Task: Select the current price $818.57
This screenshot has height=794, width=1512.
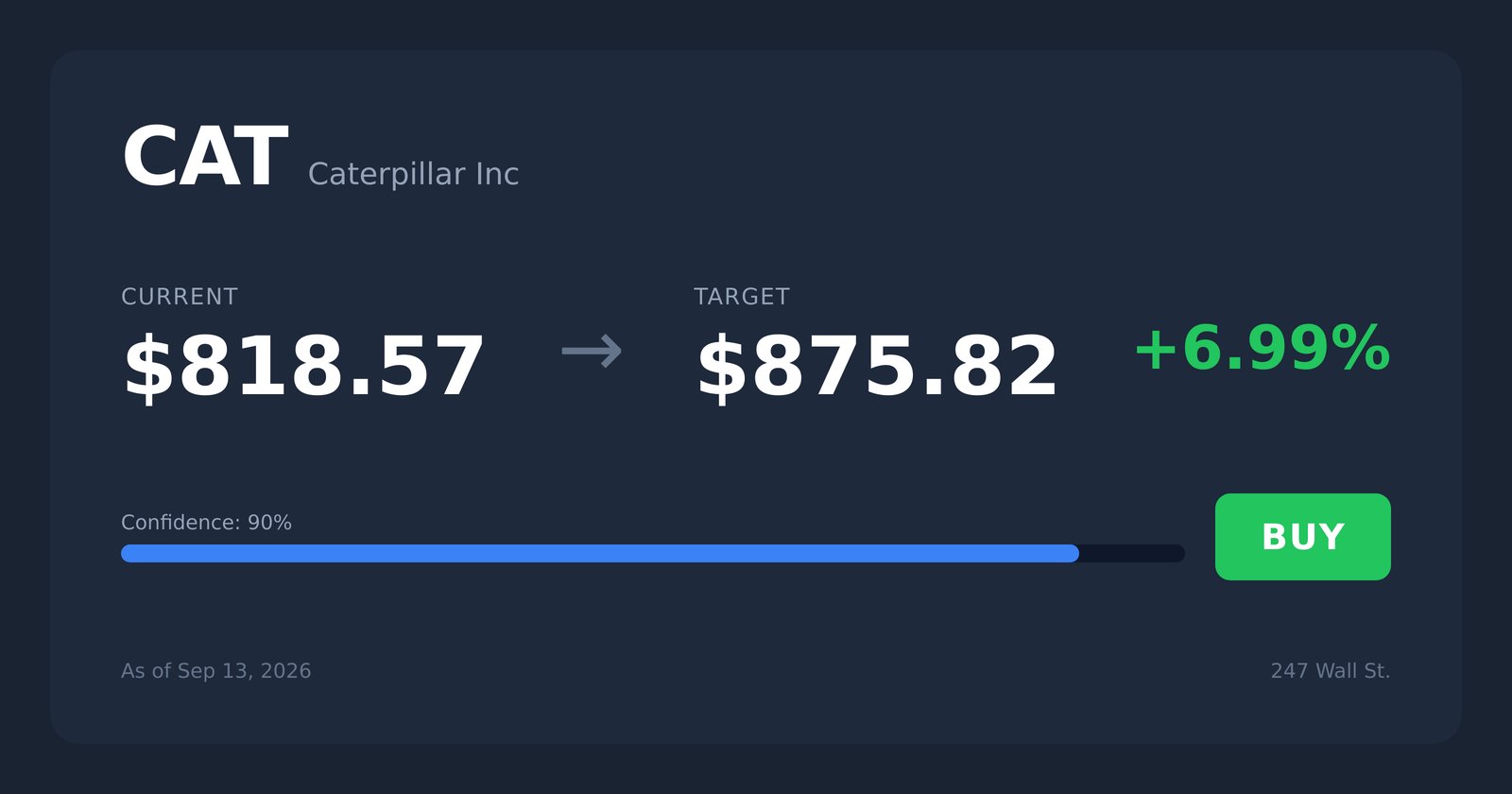Action: coord(303,367)
